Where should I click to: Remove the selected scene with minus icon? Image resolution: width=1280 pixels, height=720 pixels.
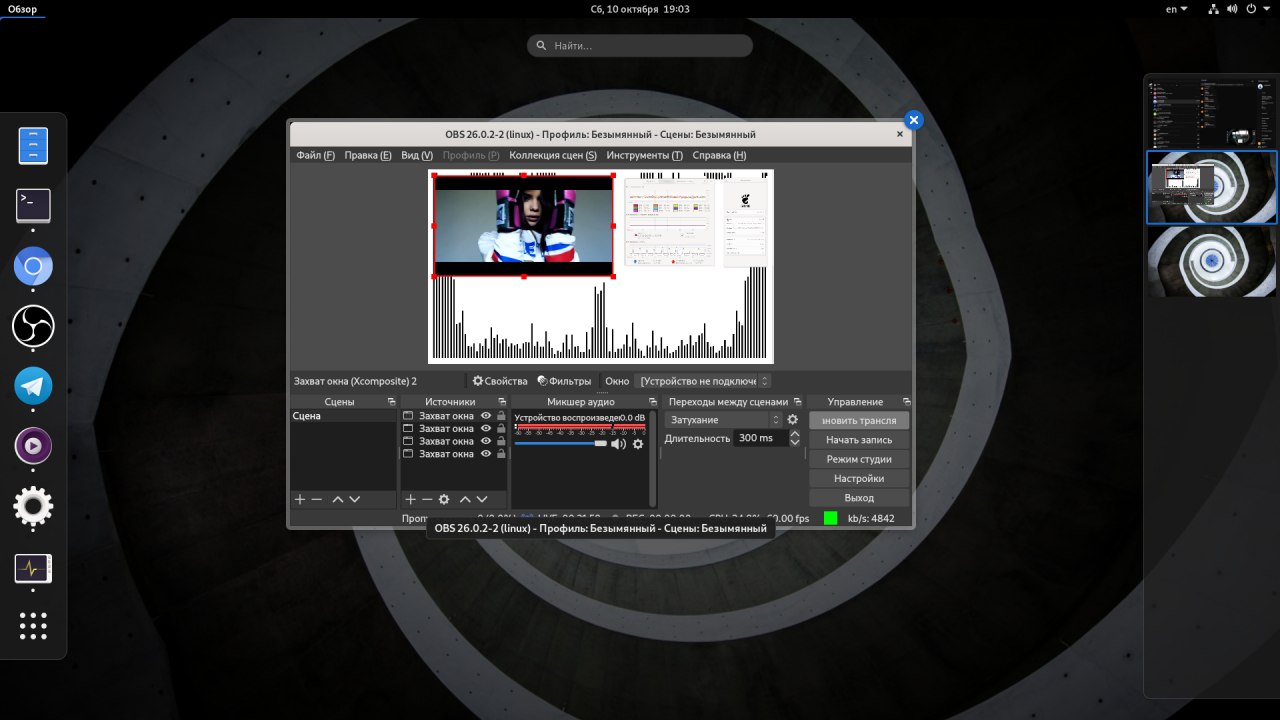coord(317,499)
